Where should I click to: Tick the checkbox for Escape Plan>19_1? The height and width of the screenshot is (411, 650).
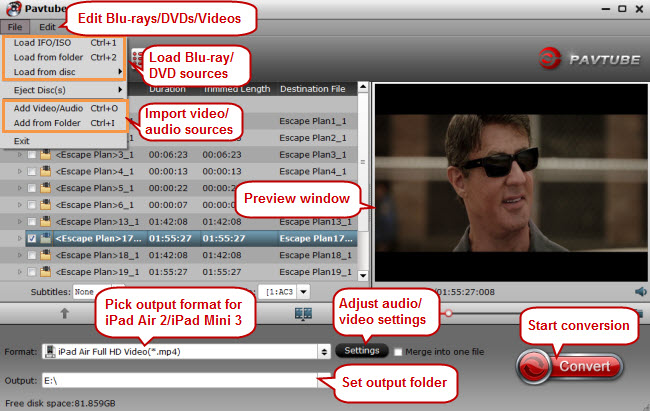[32, 272]
